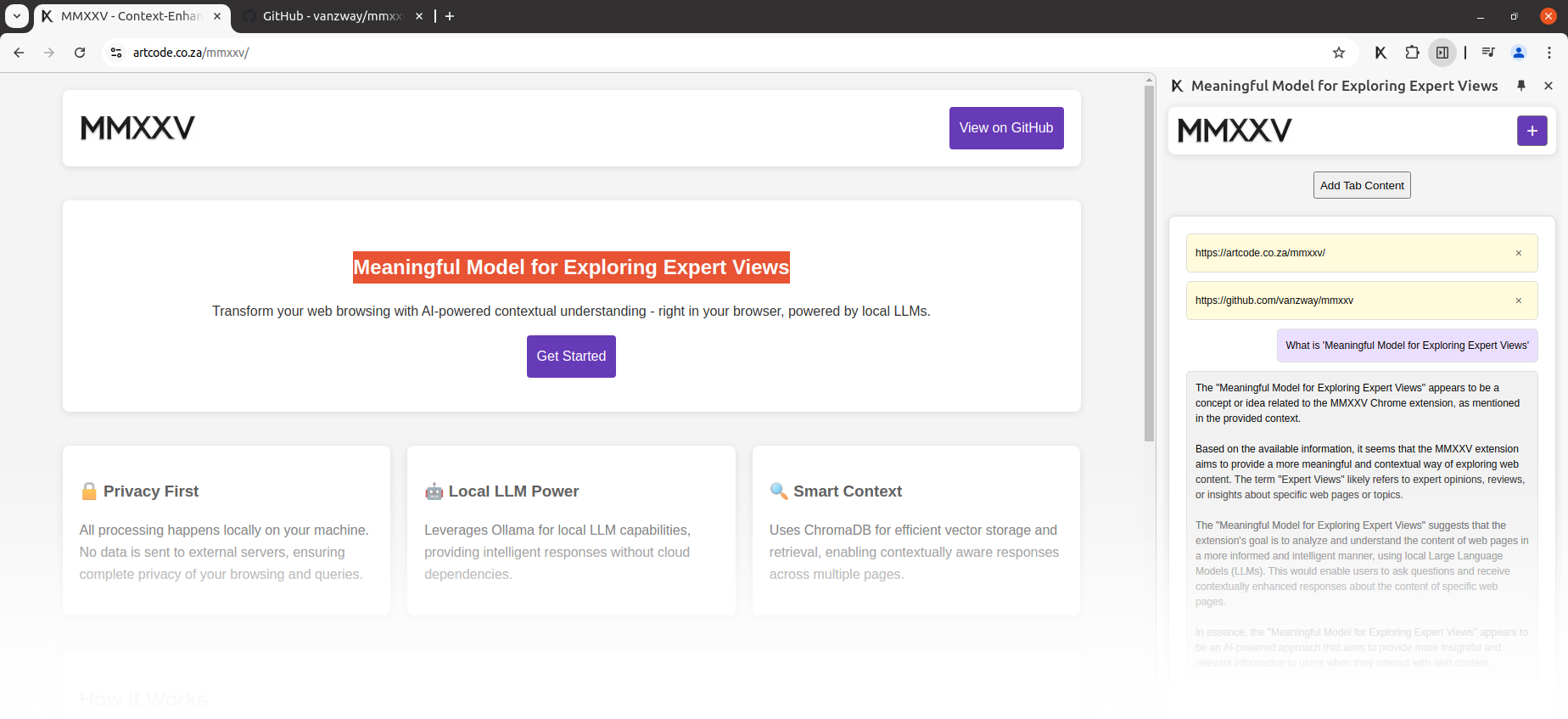Minimize the Chrome window
Screen dimensions: 1568x719
pos(1481,17)
